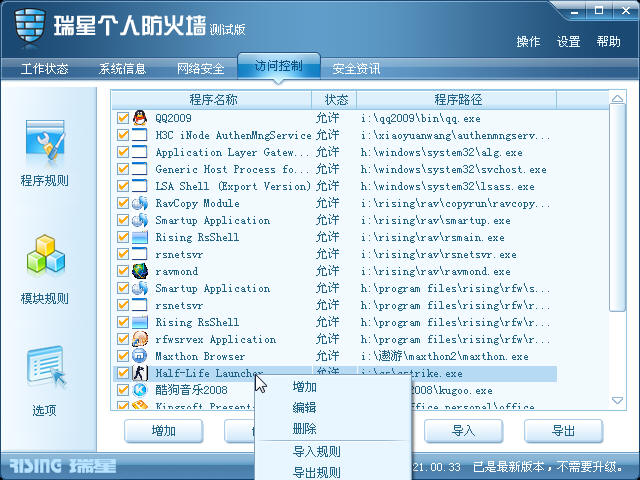Click path h:\windows\system32\lsass.exe
The height and width of the screenshot is (480, 640).
pyautogui.click(x=448, y=187)
